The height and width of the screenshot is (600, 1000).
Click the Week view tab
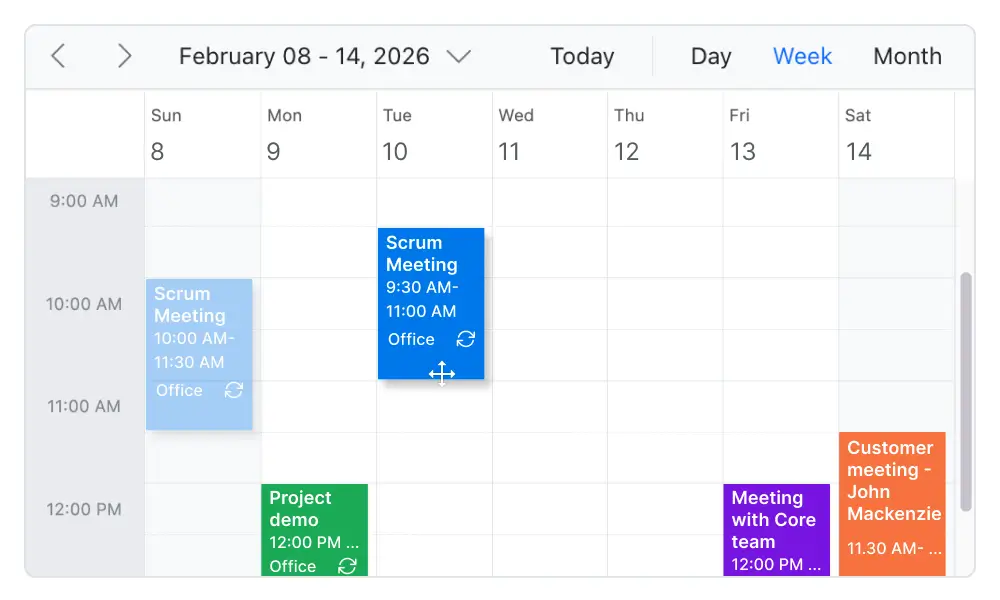pyautogui.click(x=802, y=57)
